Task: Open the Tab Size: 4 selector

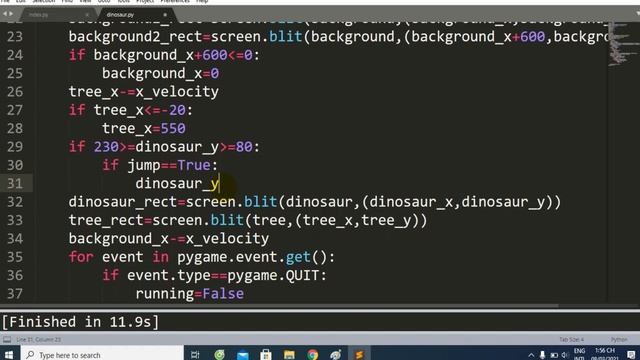Action: [x=571, y=340]
